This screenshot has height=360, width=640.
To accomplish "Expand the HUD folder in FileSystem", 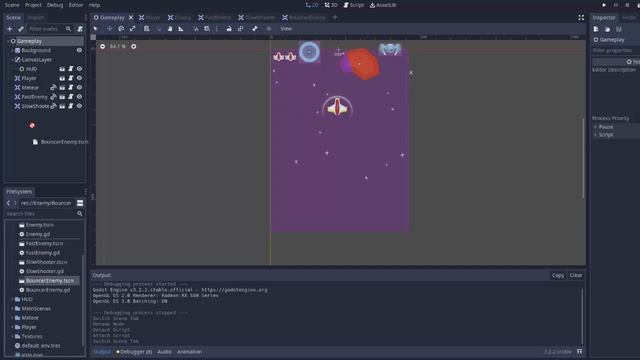I will tap(12, 299).
